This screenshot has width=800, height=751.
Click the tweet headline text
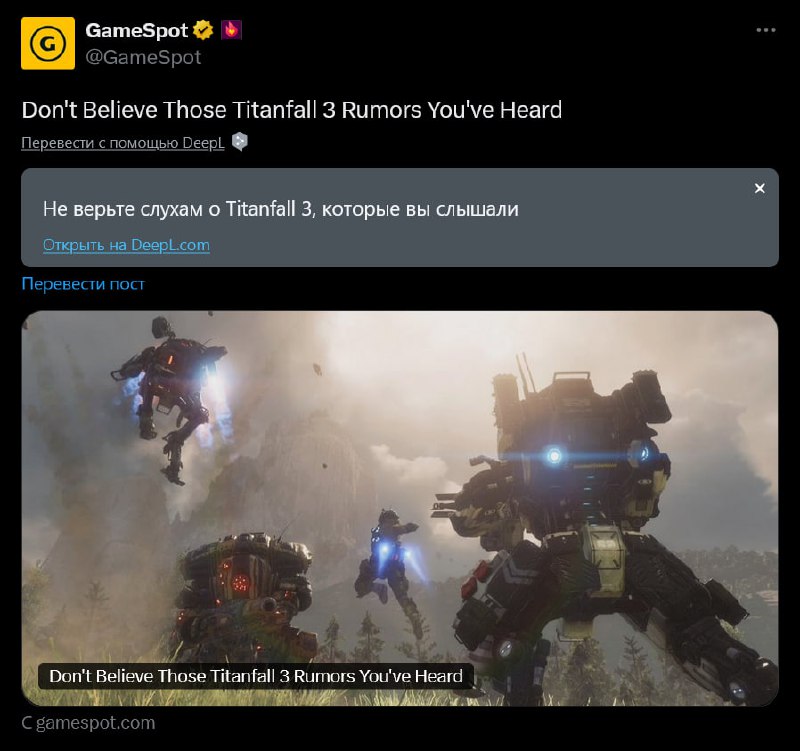coord(292,110)
